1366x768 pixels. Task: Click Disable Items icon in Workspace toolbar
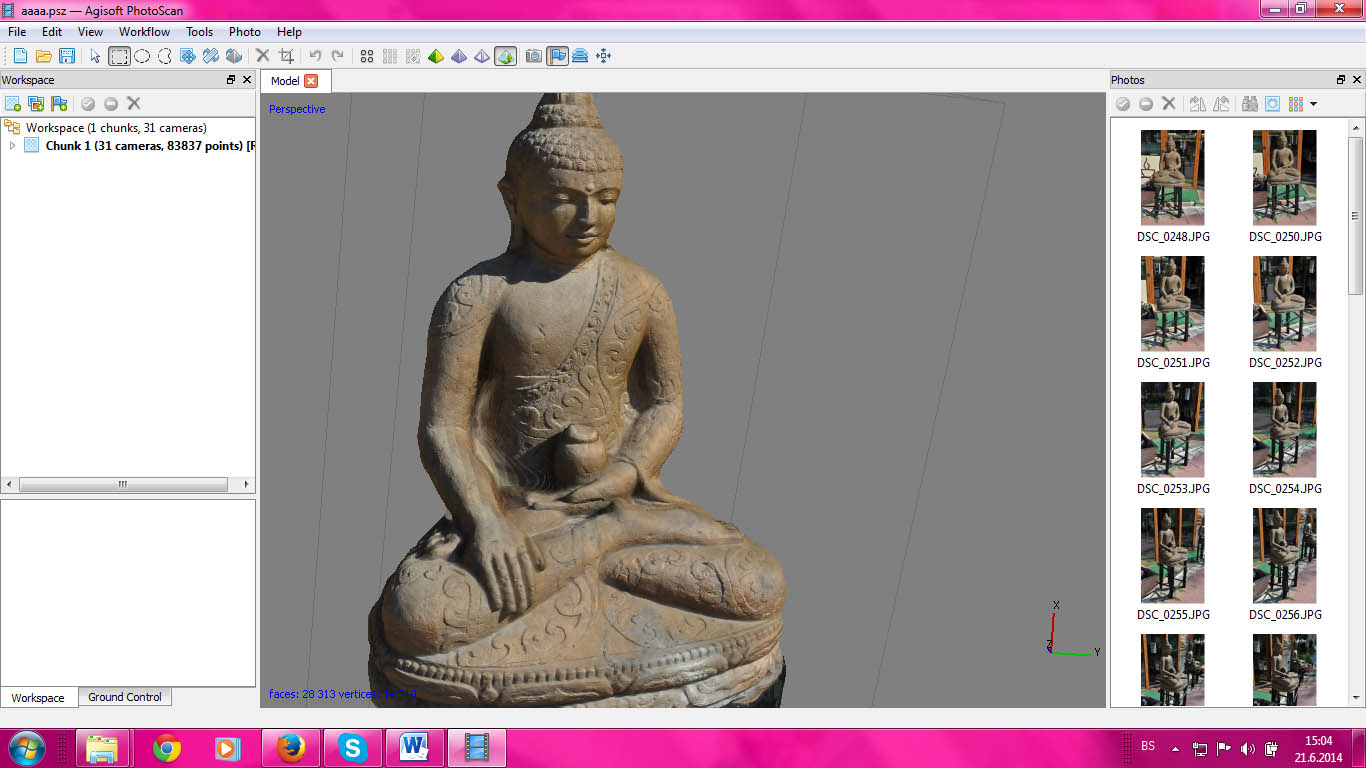click(111, 103)
